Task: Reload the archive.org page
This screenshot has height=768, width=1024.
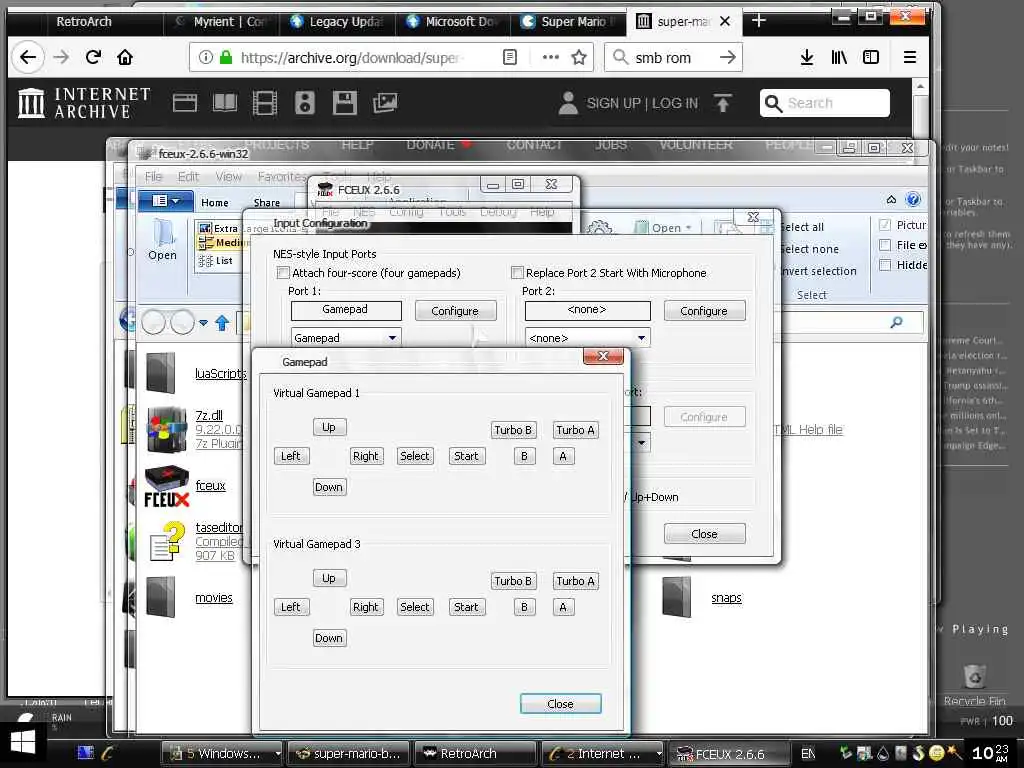Action: [x=93, y=57]
